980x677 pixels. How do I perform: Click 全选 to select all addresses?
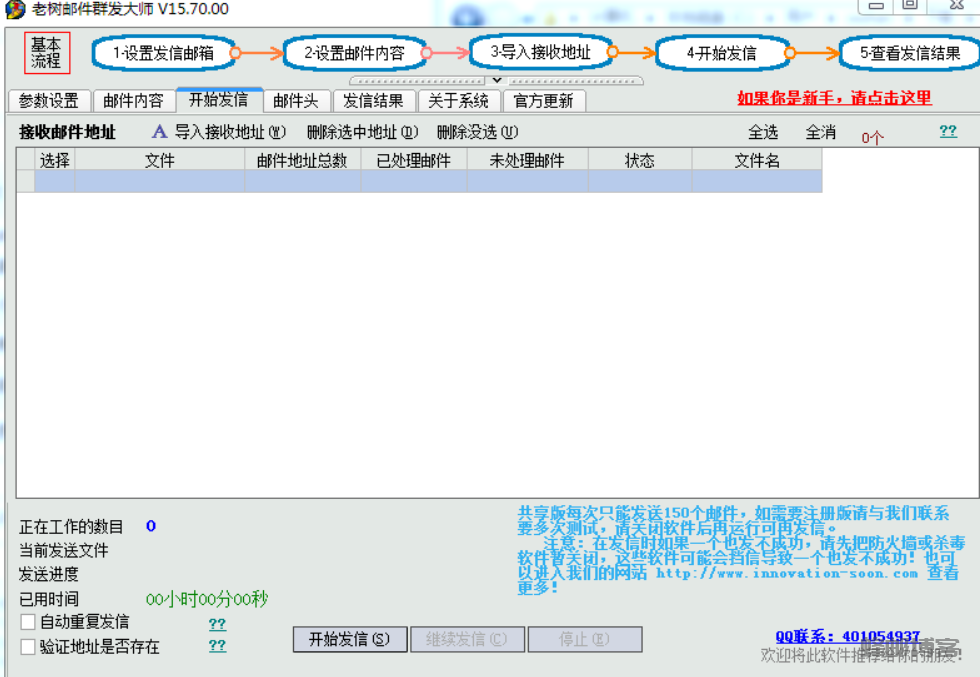coord(763,133)
